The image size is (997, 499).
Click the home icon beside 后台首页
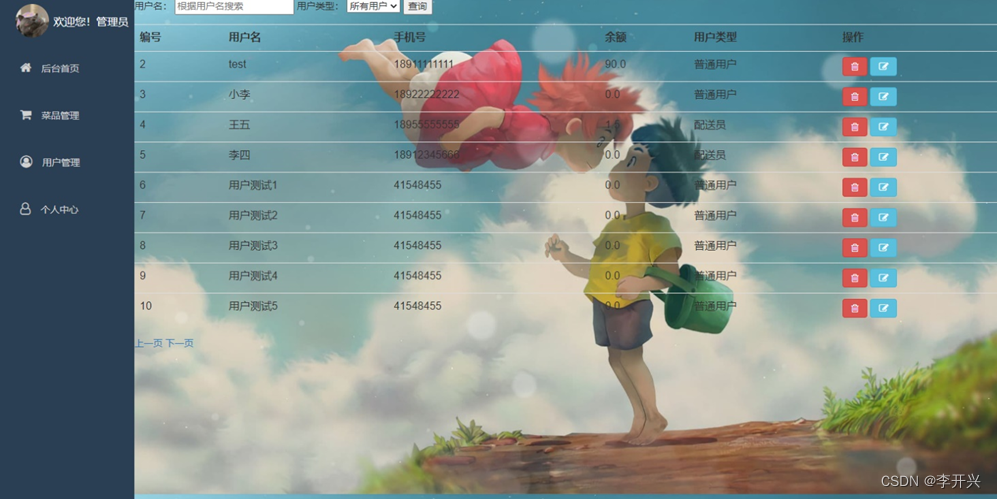click(25, 67)
